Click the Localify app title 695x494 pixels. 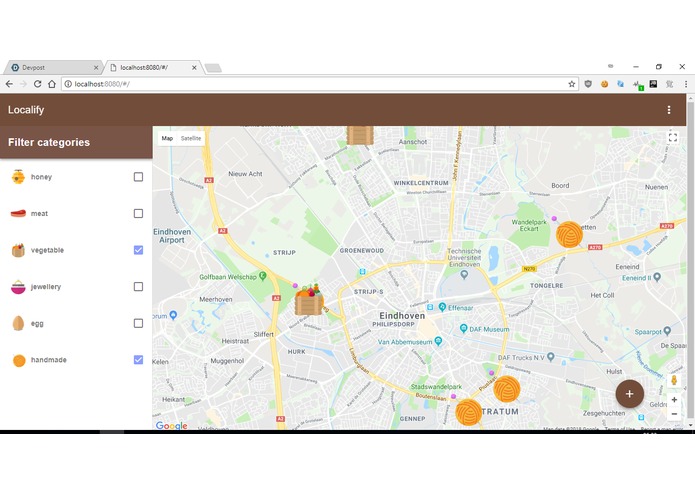[x=26, y=110]
